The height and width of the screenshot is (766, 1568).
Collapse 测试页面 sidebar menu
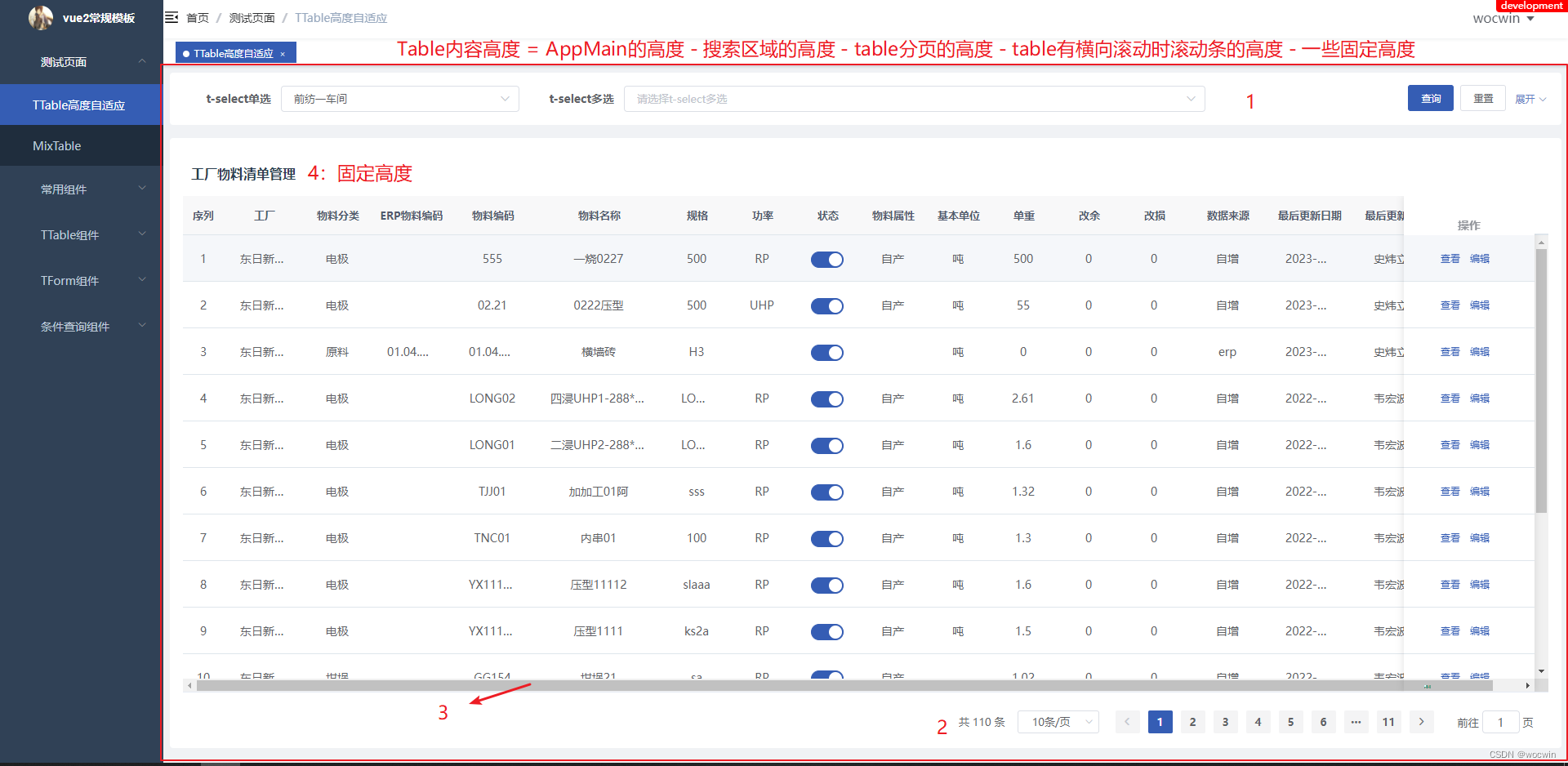[82, 62]
